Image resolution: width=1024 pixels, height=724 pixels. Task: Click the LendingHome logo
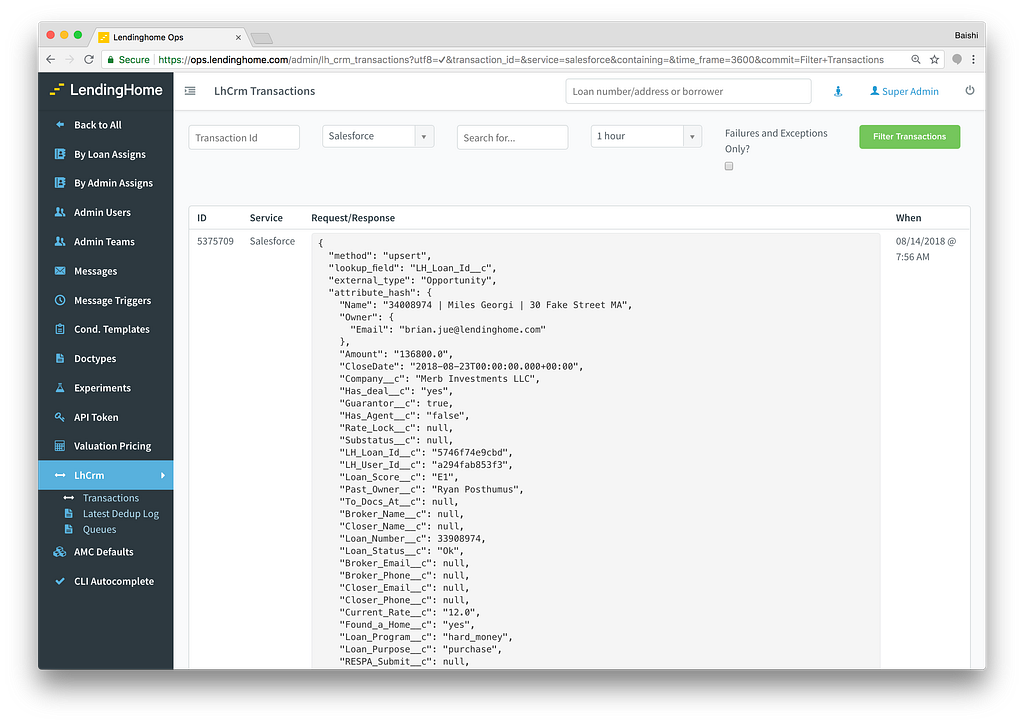(x=106, y=90)
